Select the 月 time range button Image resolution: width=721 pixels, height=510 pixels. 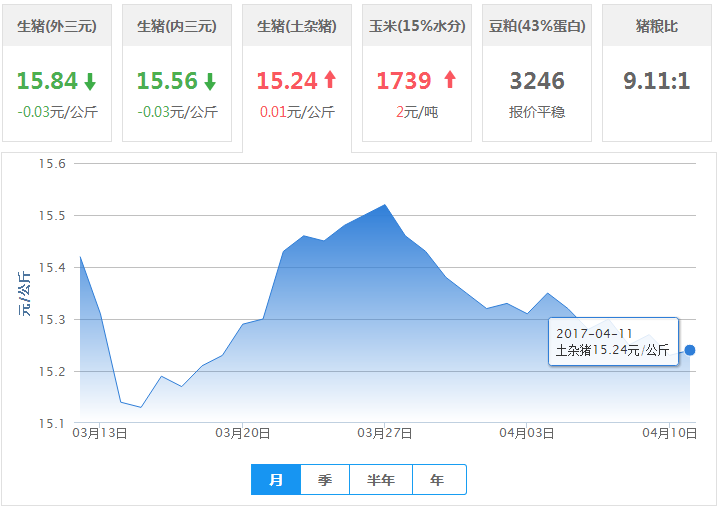(277, 480)
